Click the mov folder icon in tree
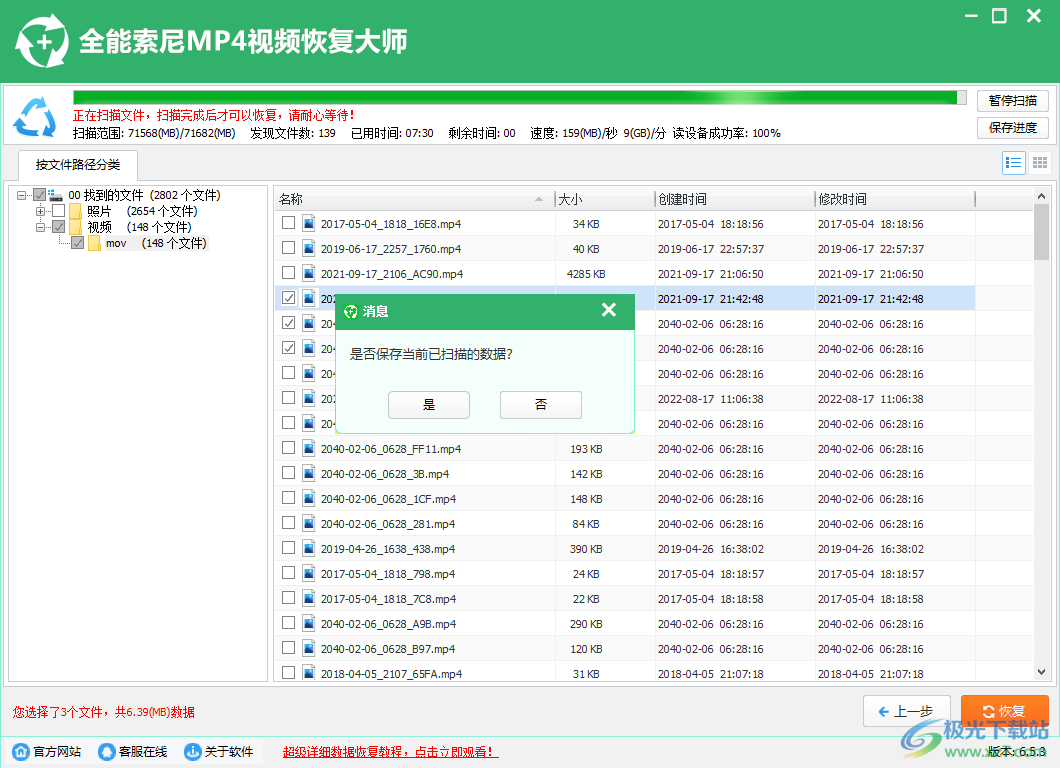 (x=94, y=243)
